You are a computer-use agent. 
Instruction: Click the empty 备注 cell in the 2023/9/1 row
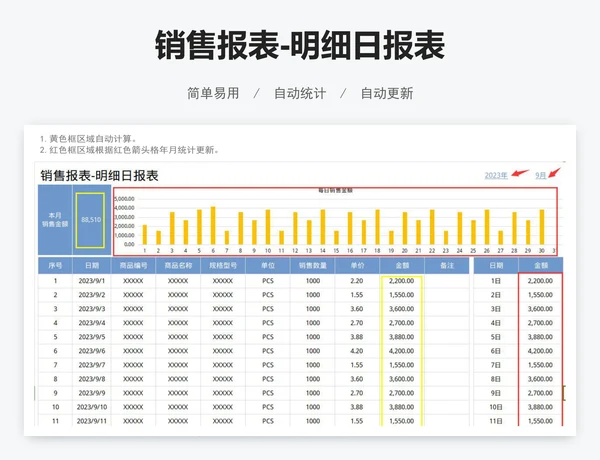tap(447, 281)
